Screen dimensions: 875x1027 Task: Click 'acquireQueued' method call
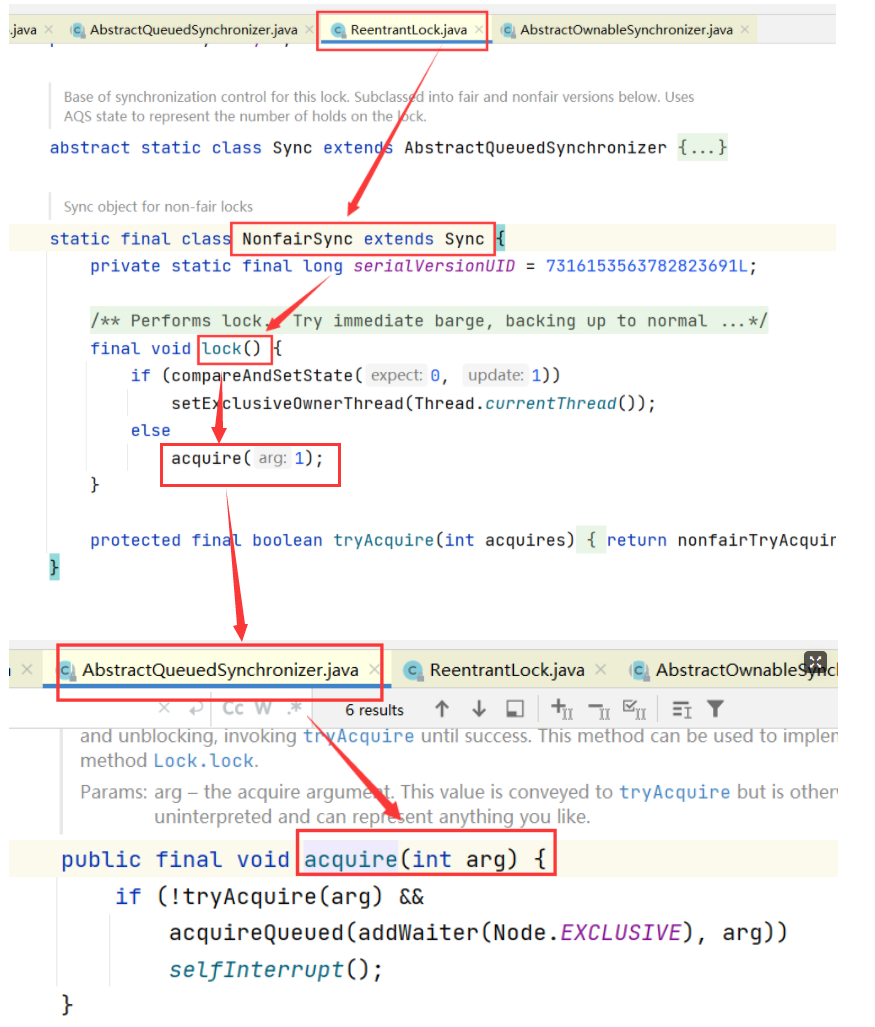click(256, 933)
